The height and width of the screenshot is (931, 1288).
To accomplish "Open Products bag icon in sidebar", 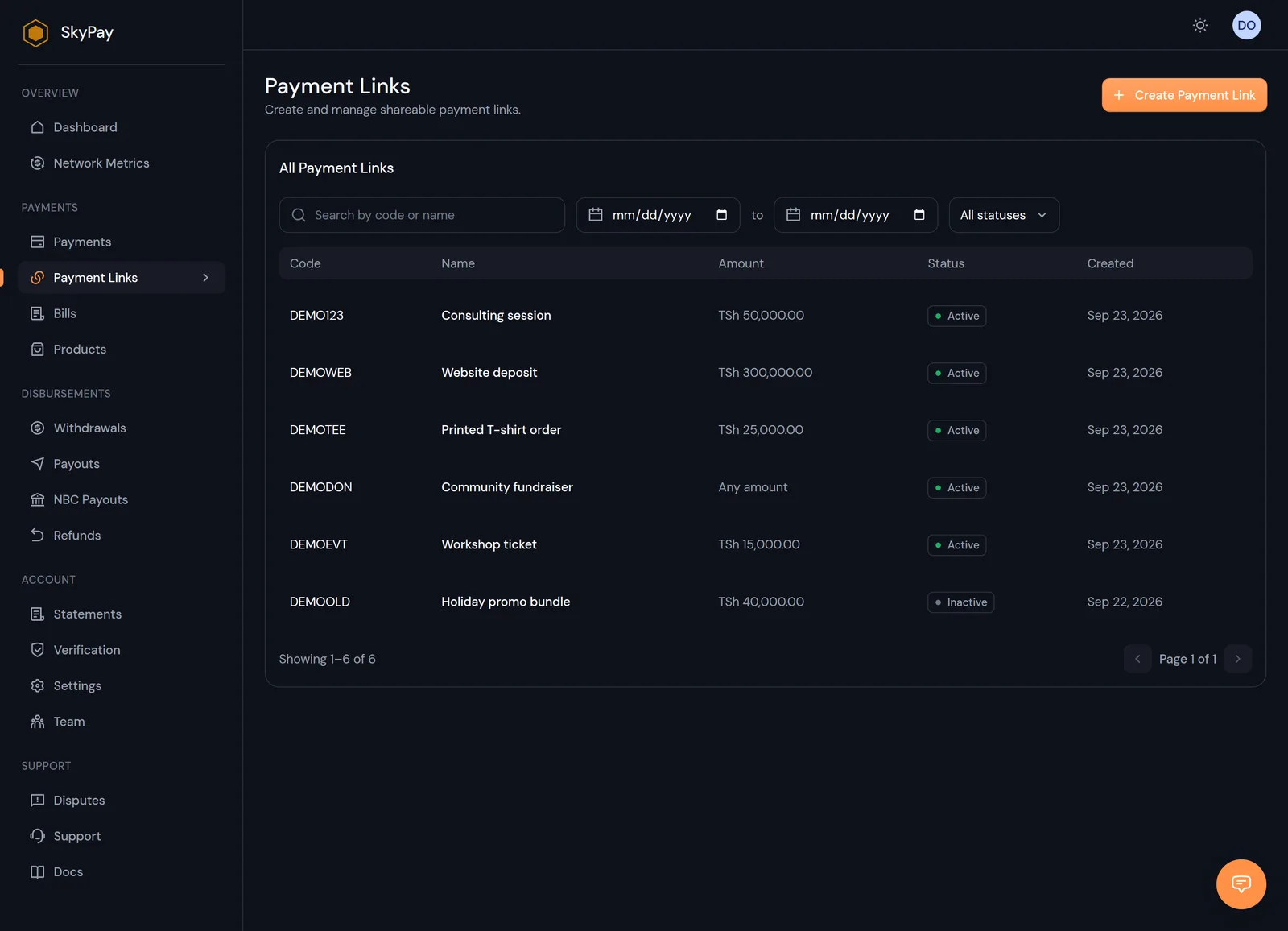I will pyautogui.click(x=37, y=349).
